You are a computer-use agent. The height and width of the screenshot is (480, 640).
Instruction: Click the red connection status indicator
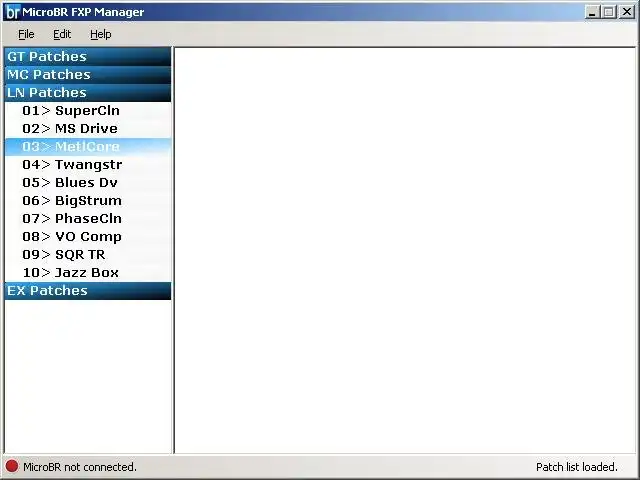[12, 466]
